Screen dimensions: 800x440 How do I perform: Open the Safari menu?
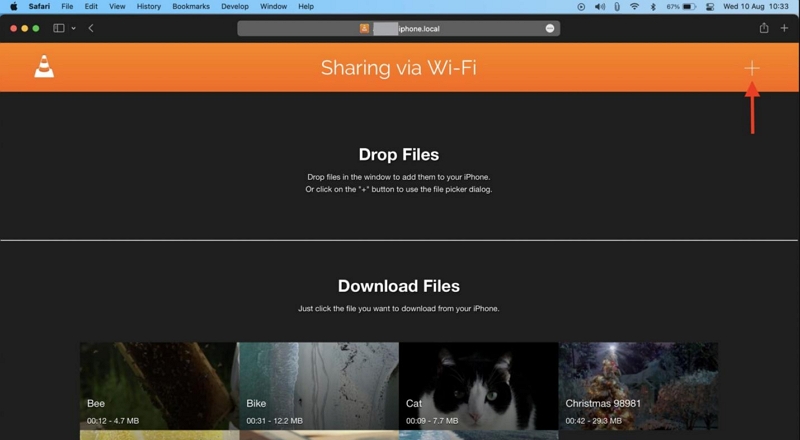tap(39, 7)
